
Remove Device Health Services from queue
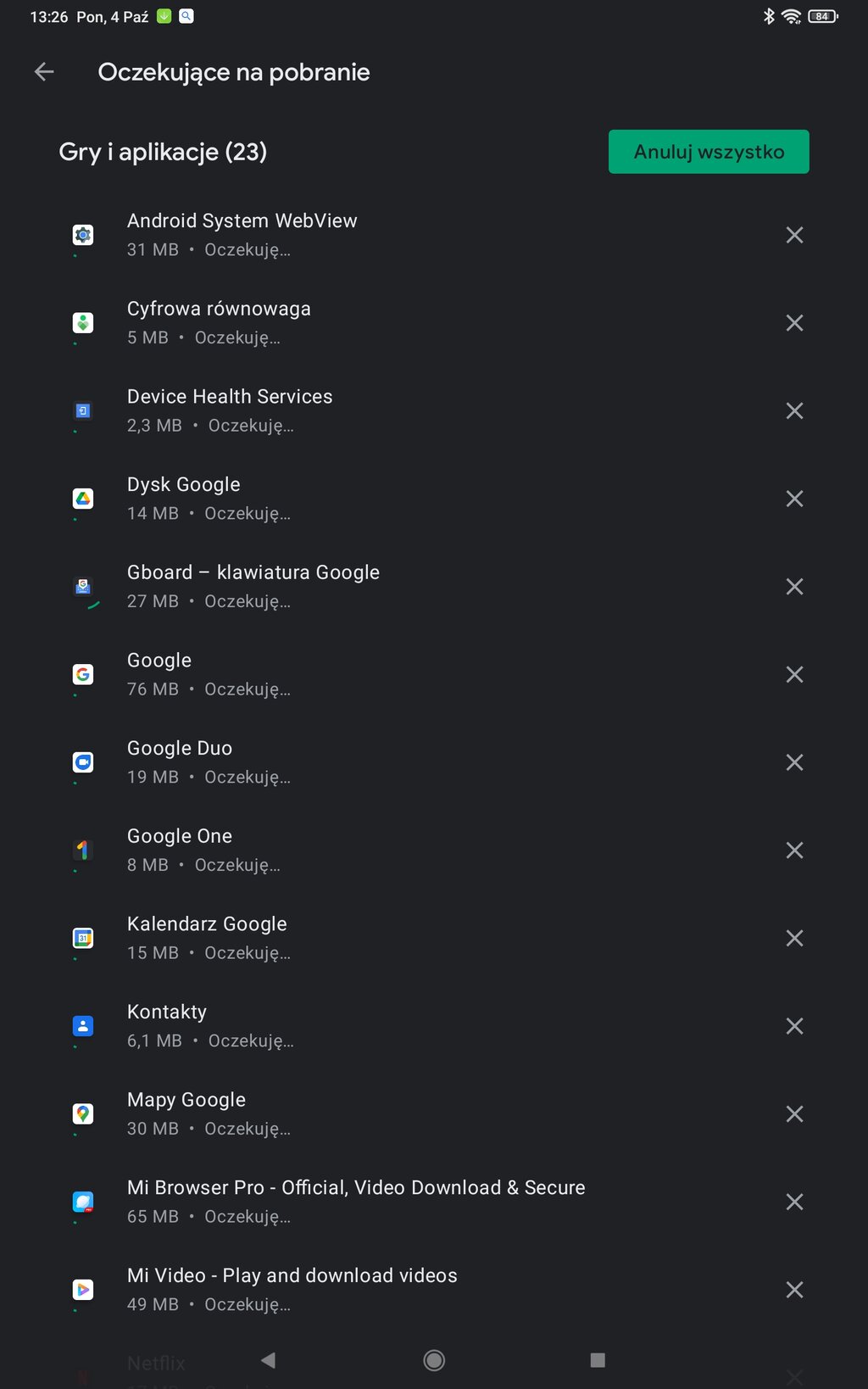click(x=794, y=411)
